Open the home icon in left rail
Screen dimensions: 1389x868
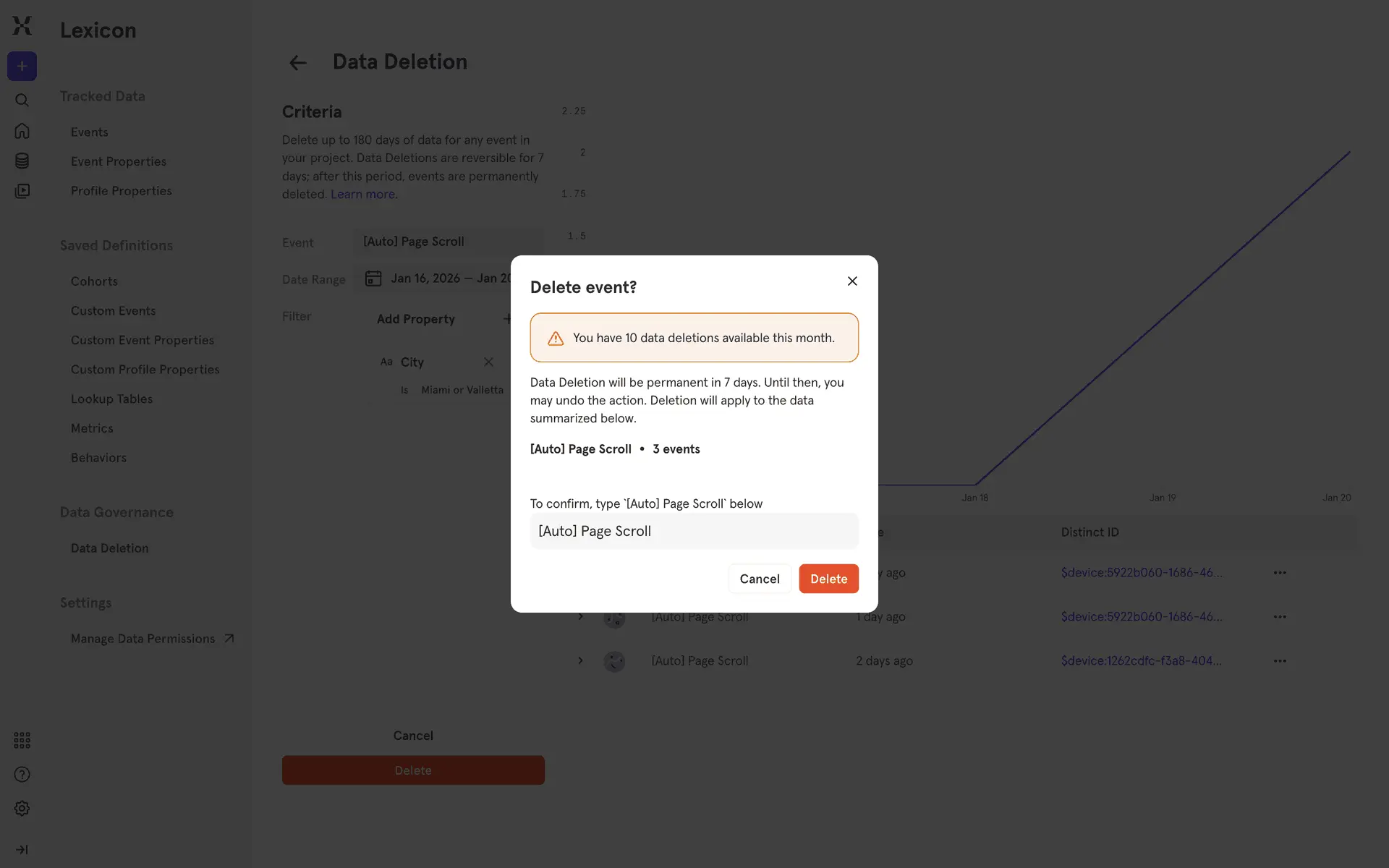pyautogui.click(x=22, y=131)
